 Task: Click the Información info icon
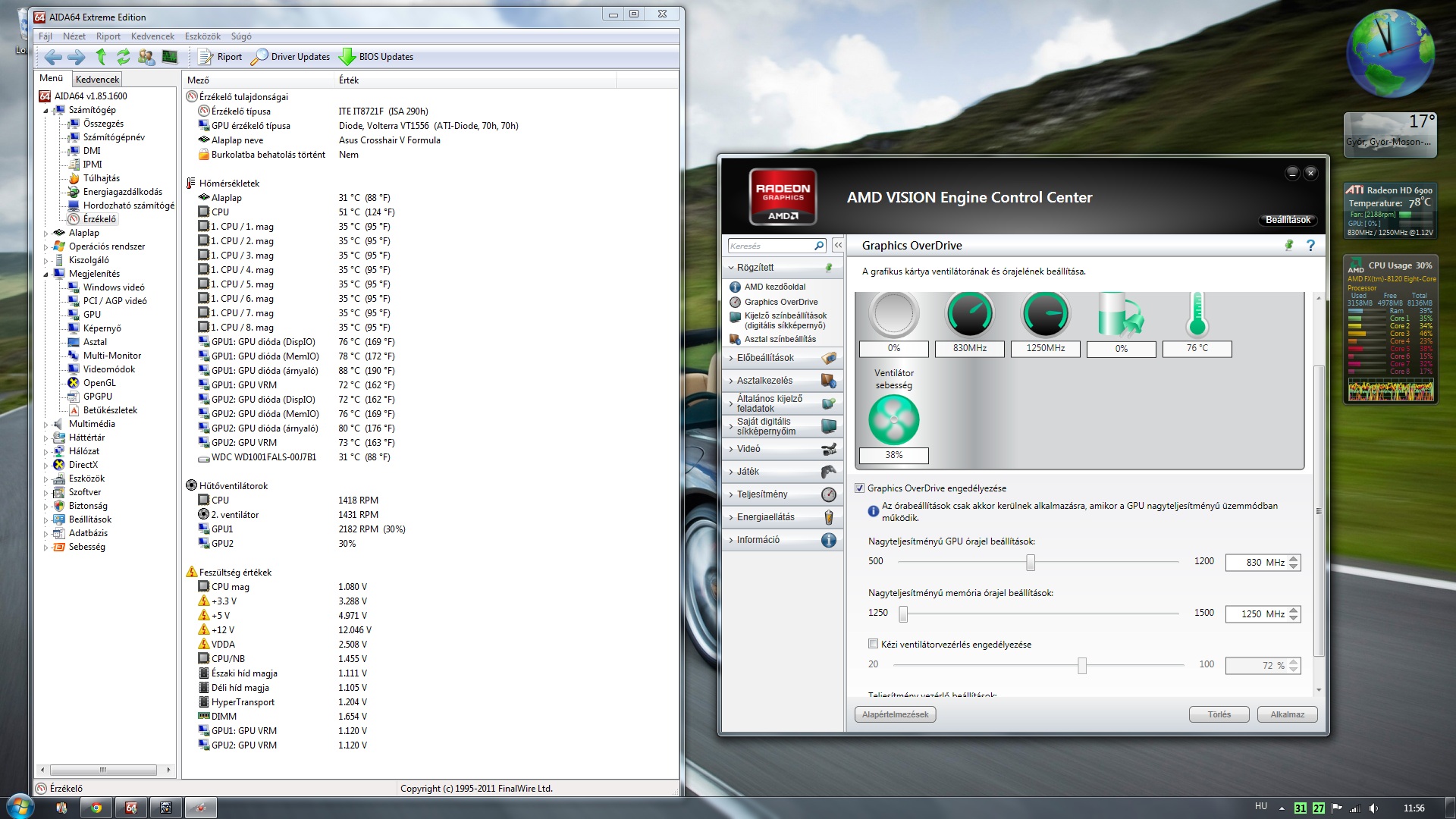click(828, 540)
